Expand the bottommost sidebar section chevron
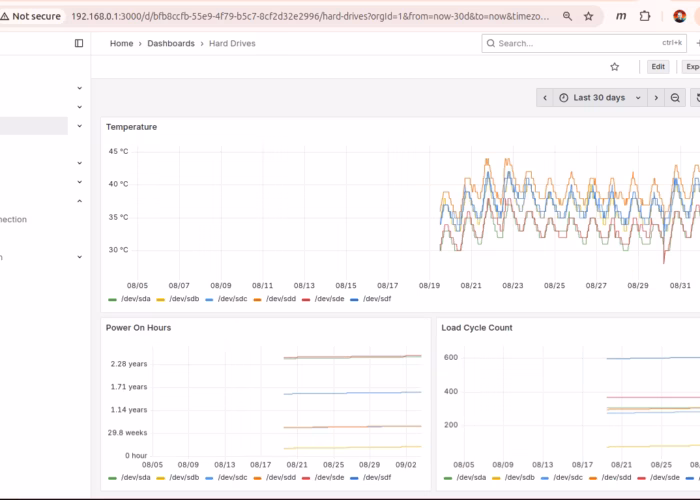This screenshot has height=500, width=700. pos(79,257)
